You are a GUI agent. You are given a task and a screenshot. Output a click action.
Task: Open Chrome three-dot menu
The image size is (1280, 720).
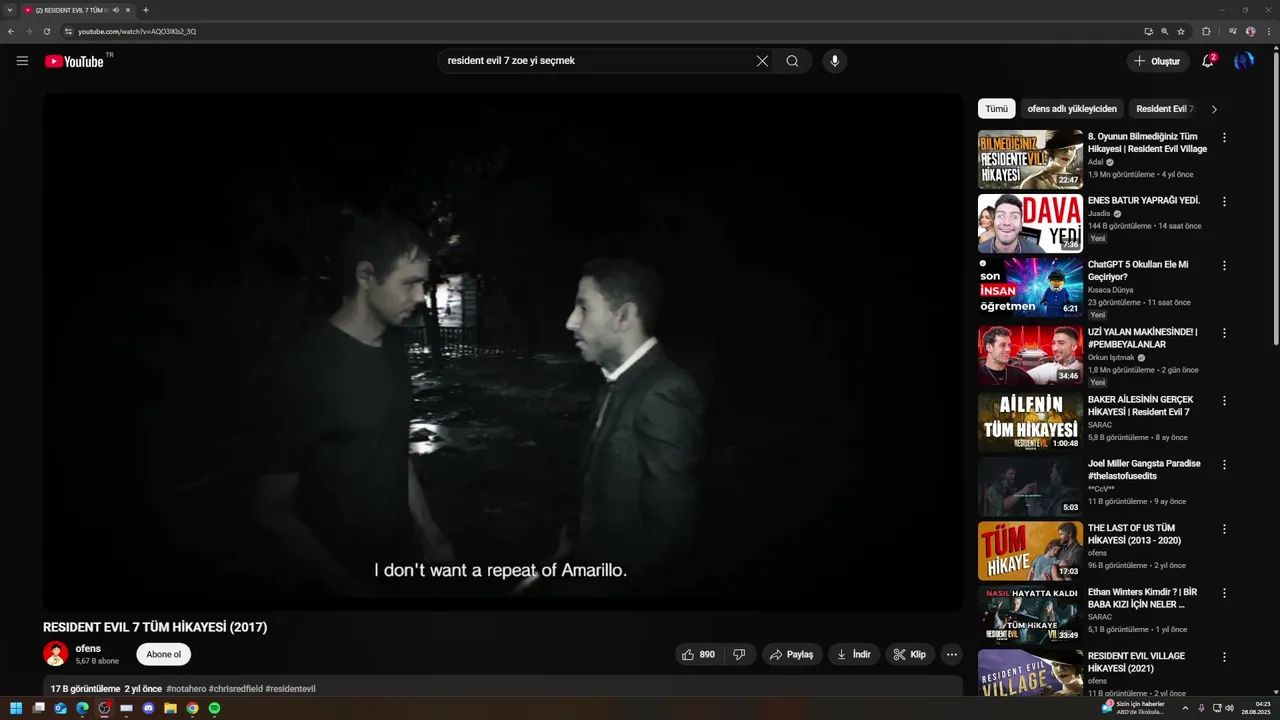1269,31
